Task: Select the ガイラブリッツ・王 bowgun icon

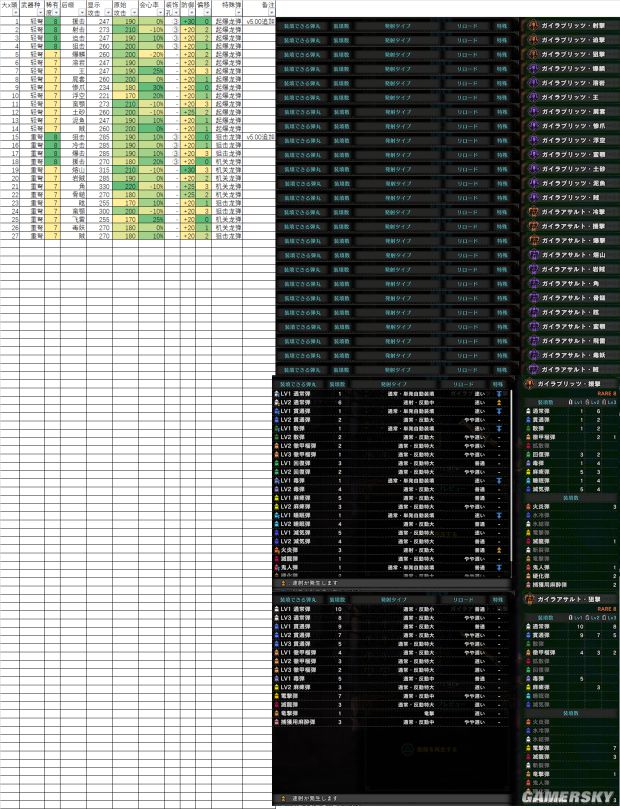Action: tap(534, 98)
